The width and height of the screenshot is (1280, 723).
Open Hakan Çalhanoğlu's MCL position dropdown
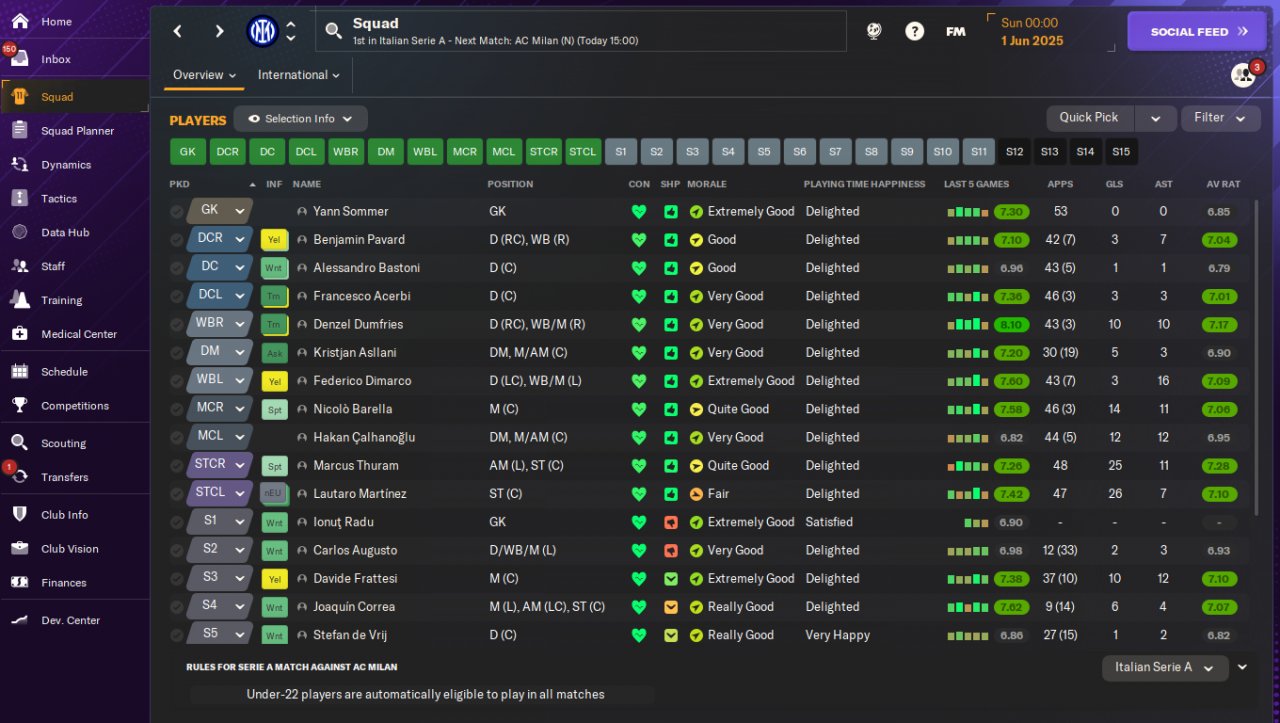pos(219,437)
